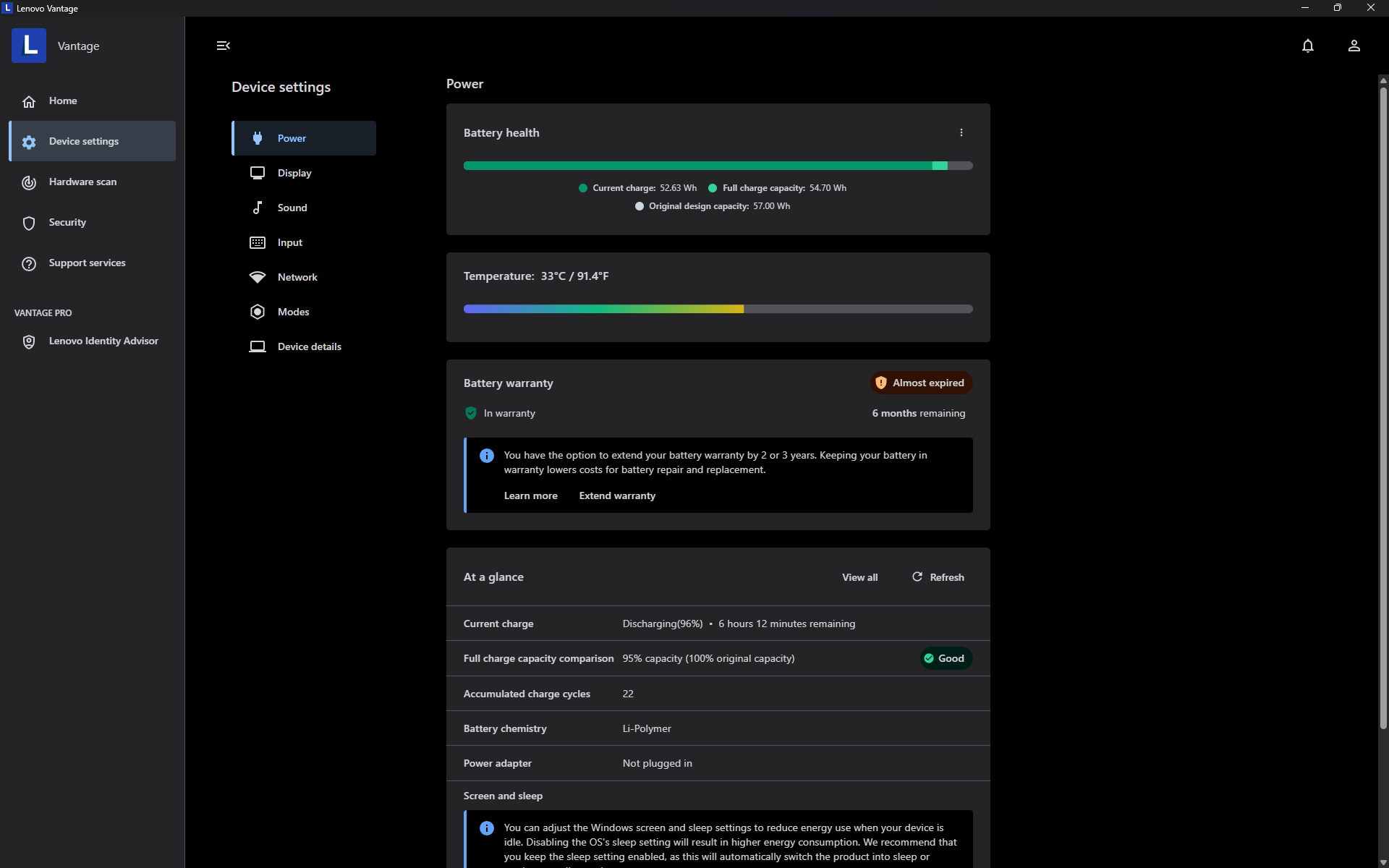Screen dimensions: 1389x868
Task: Click the Power plug icon
Action: 258,138
